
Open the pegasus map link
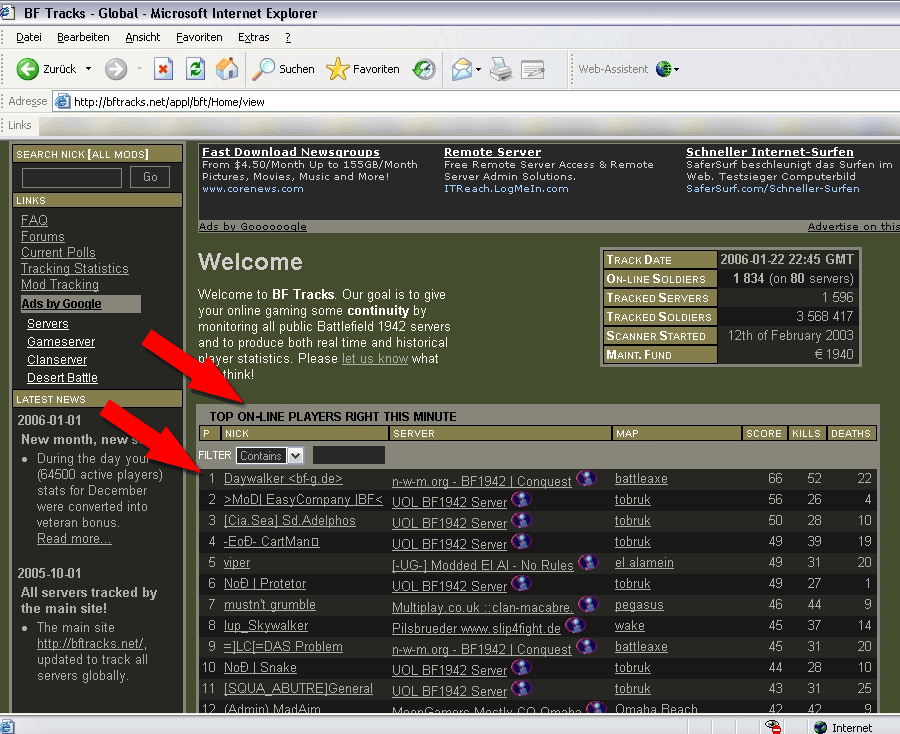(x=639, y=605)
